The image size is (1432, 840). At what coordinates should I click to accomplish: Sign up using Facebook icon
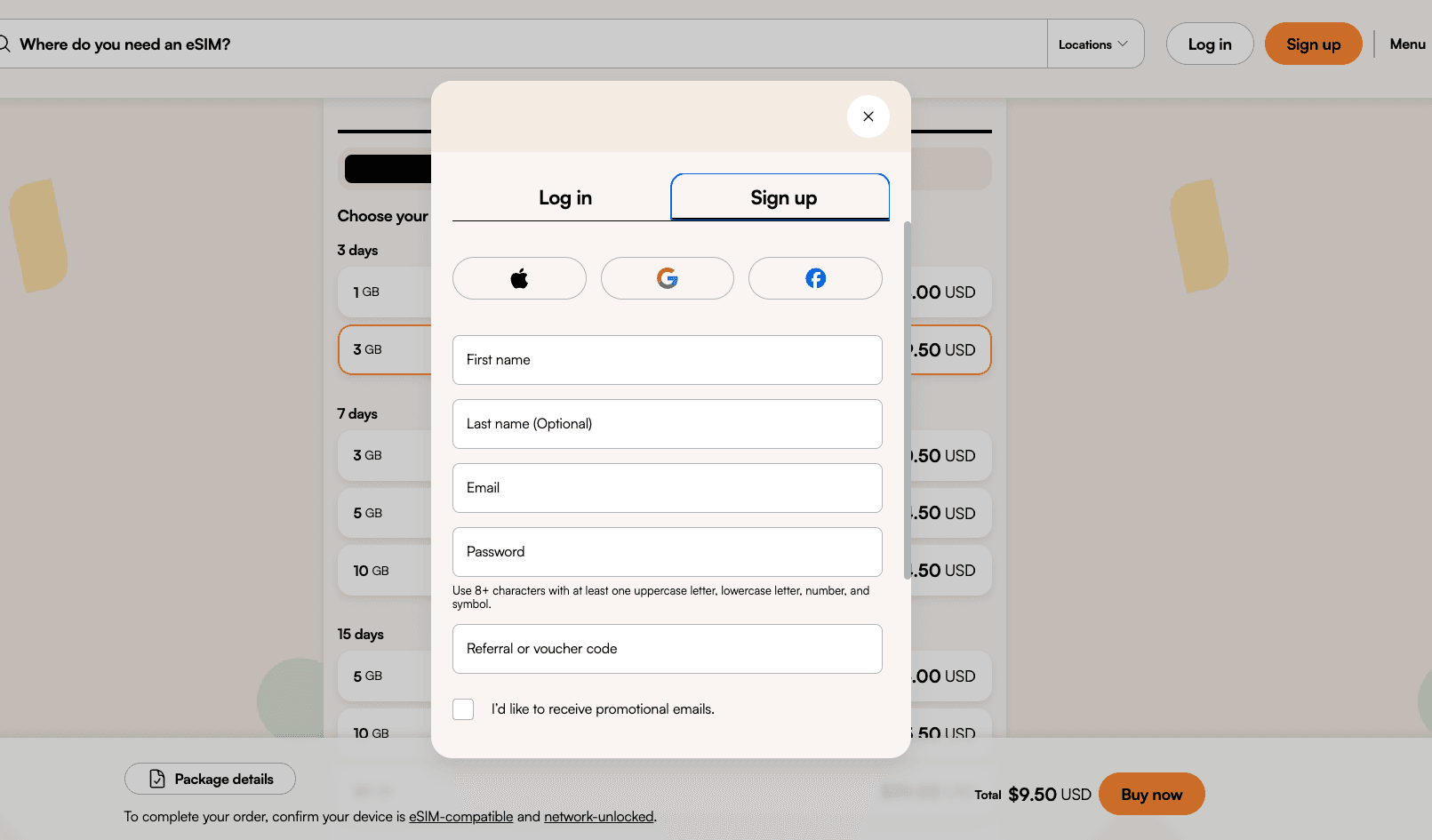point(815,278)
